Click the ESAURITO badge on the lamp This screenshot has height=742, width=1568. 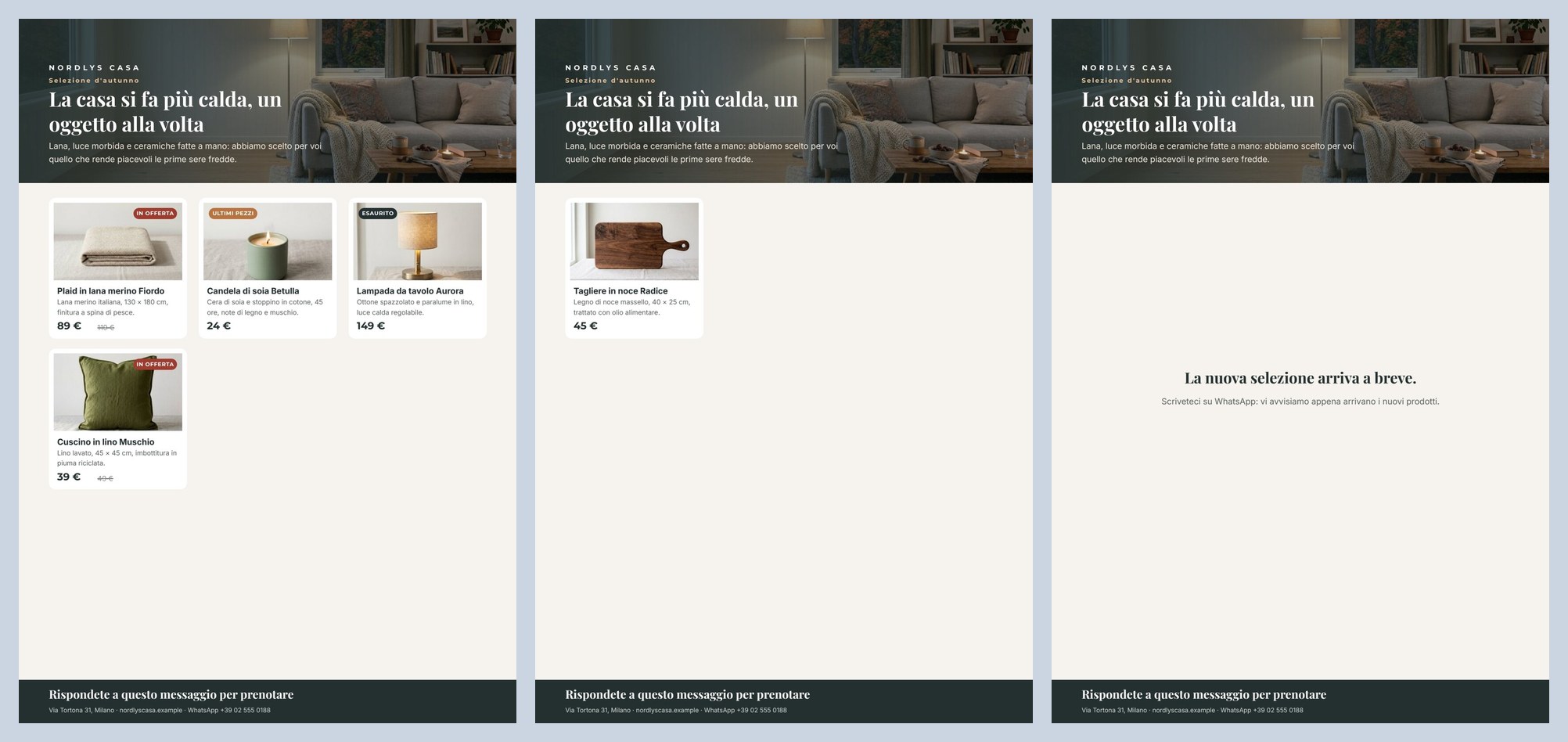click(378, 213)
